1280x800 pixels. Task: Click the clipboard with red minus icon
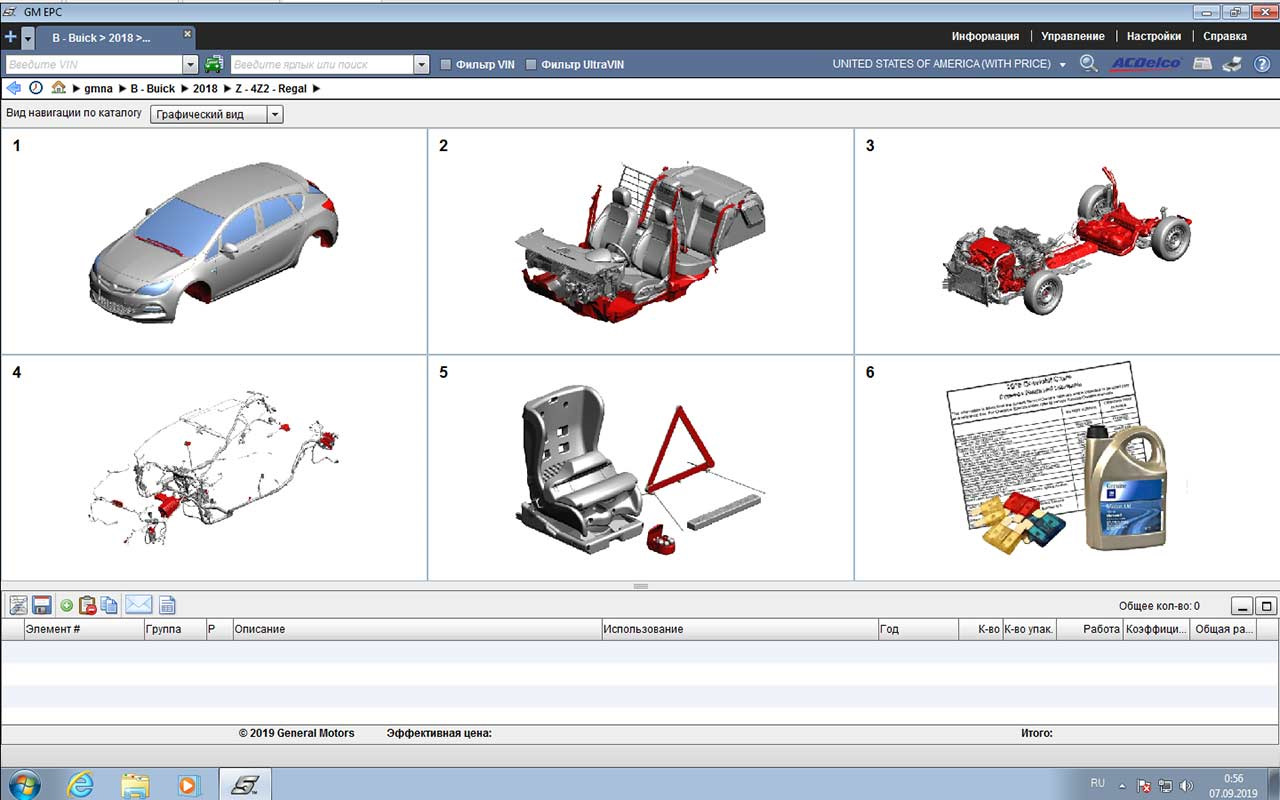tap(87, 605)
